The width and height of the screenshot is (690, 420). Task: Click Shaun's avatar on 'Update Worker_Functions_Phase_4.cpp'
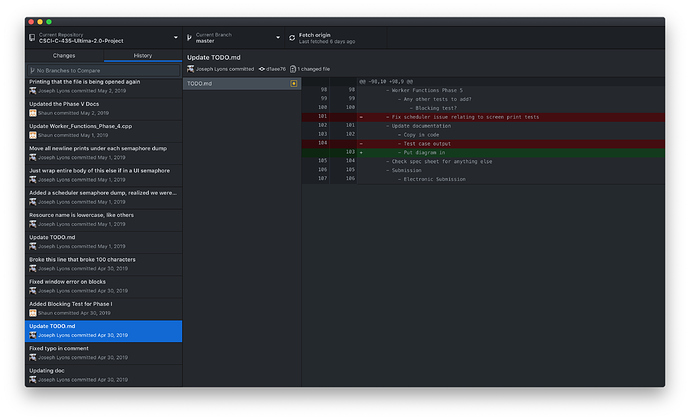[33, 135]
